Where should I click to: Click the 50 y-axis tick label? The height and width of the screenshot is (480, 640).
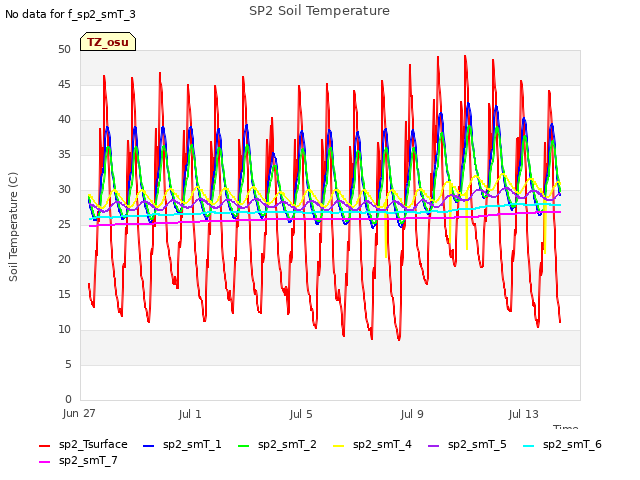coord(64,49)
